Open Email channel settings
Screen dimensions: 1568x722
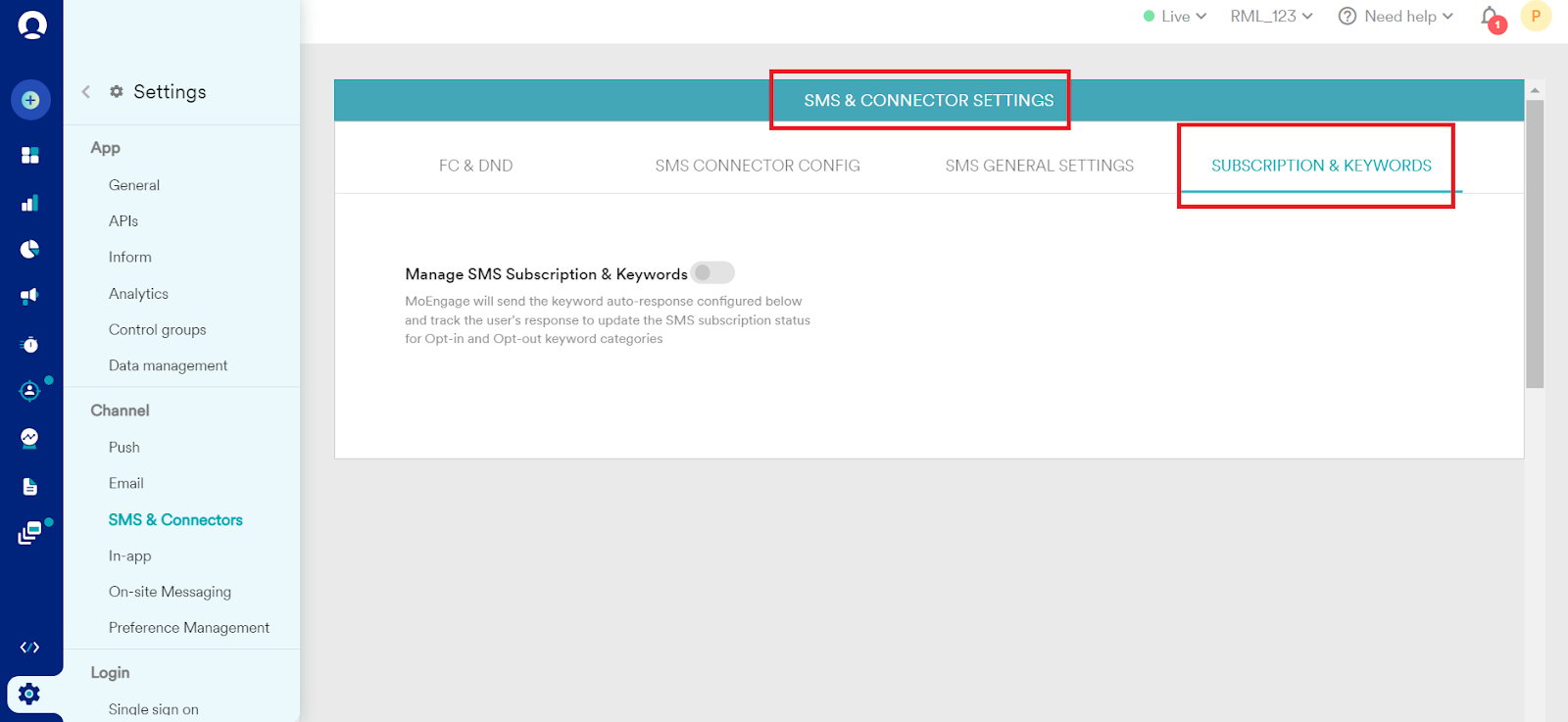click(126, 483)
